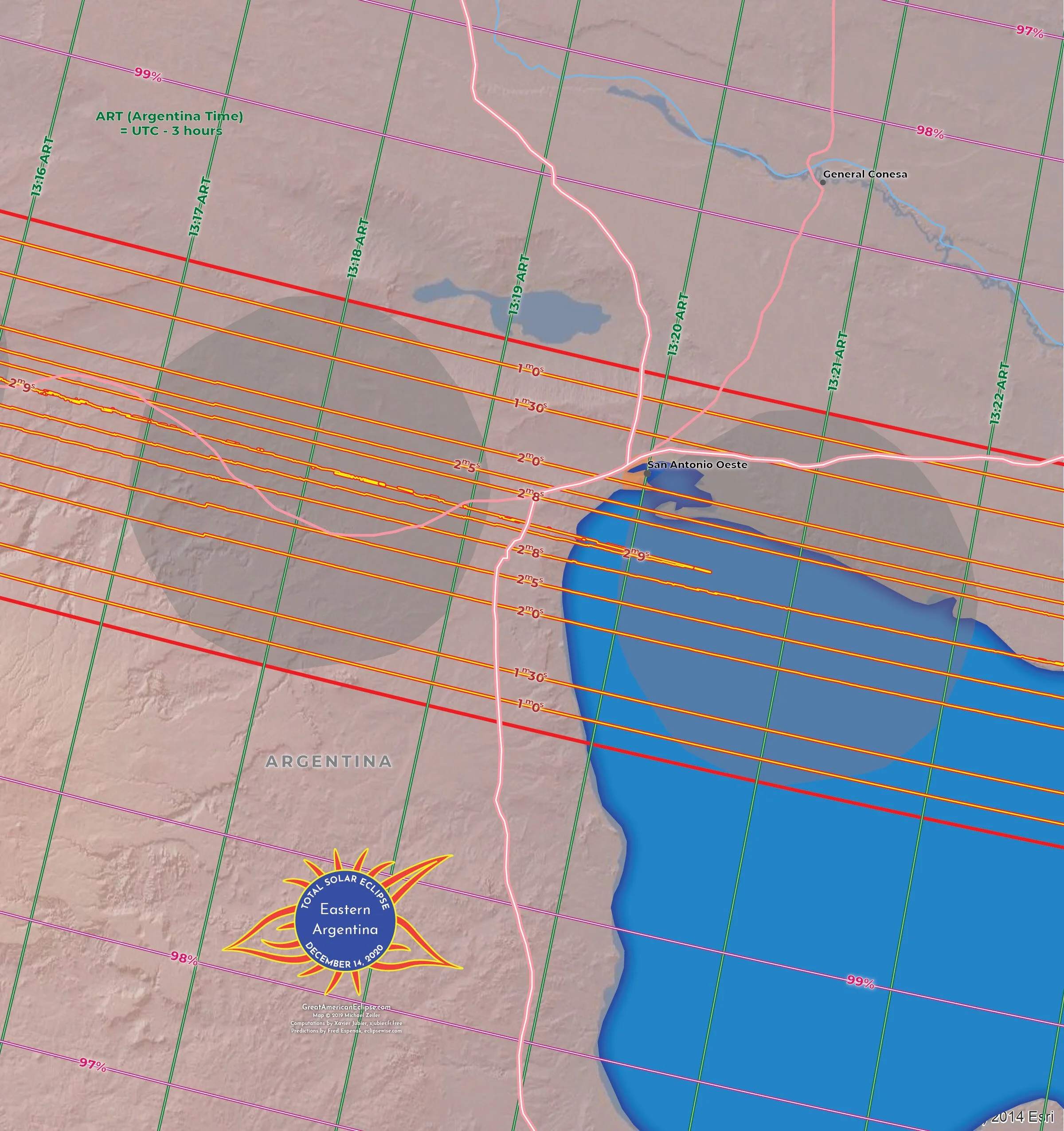Click the 99% magnitude label at top left

(148, 75)
